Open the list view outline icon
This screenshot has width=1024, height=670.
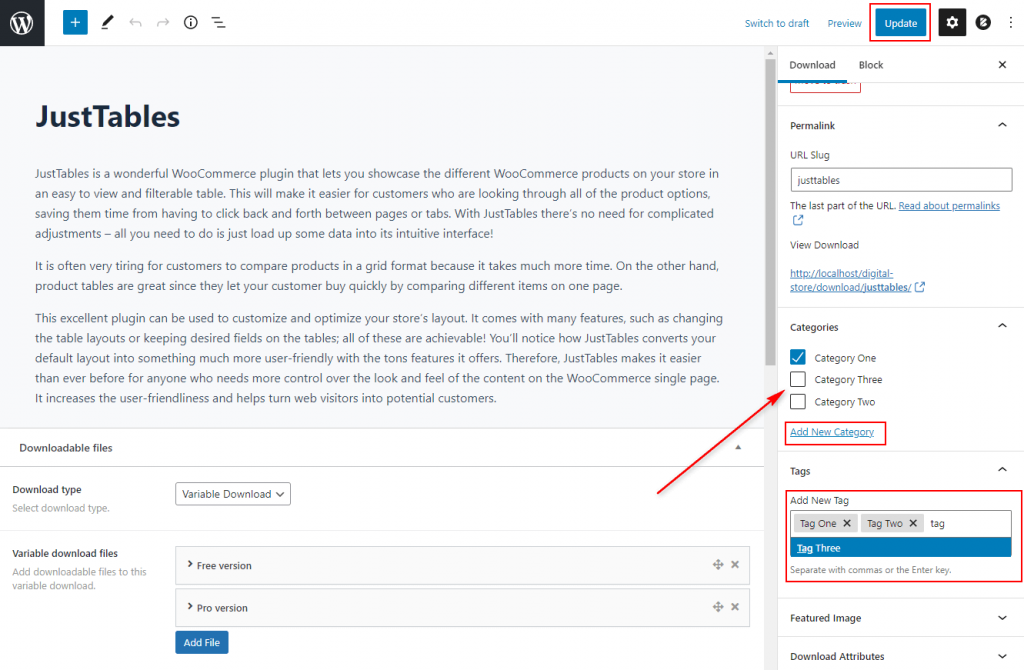click(218, 23)
